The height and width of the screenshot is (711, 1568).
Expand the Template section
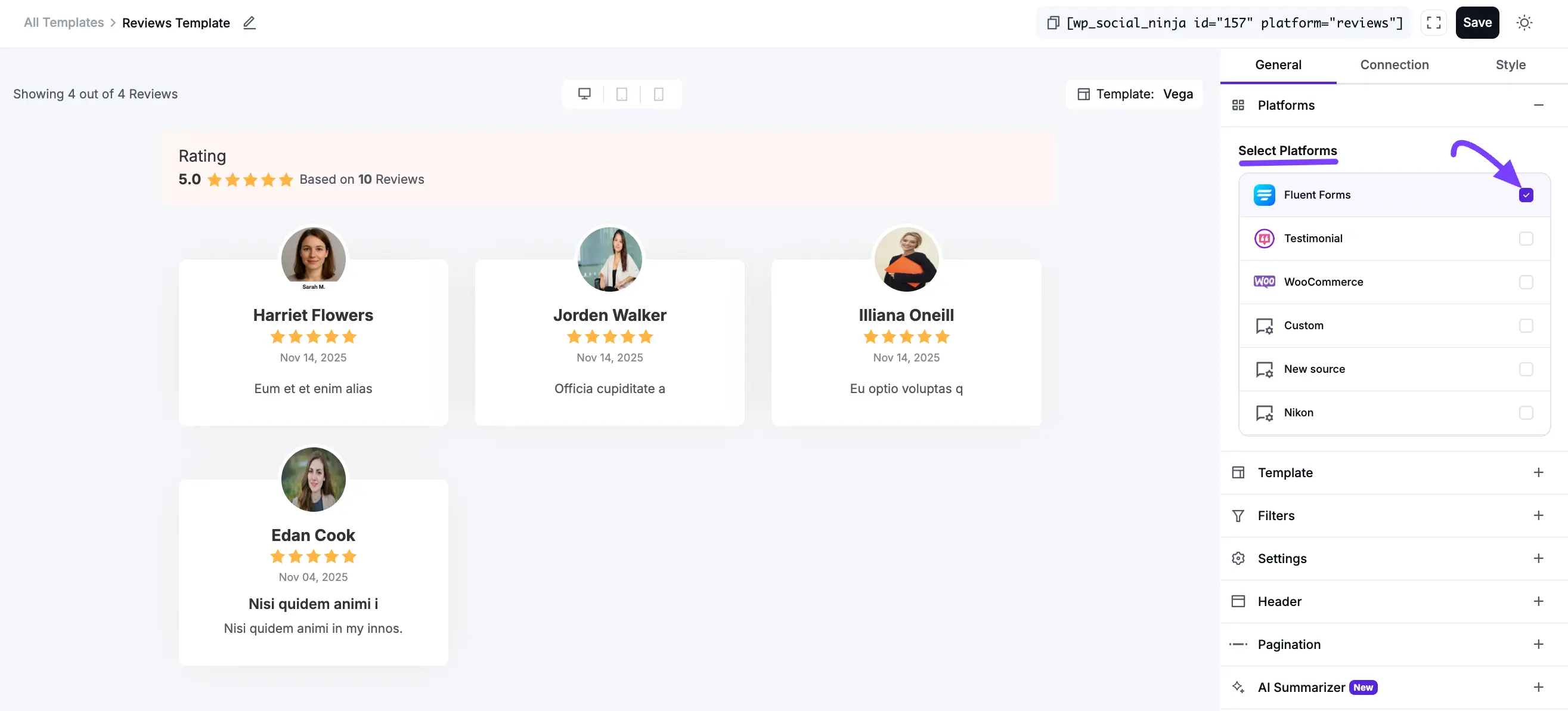(1539, 472)
